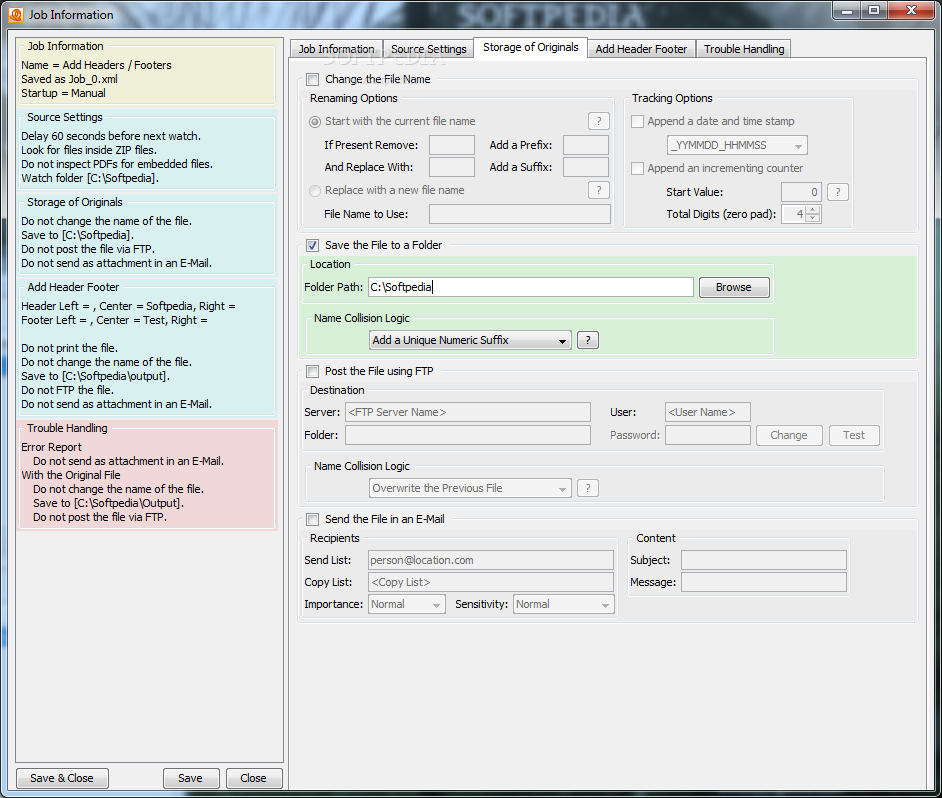The width and height of the screenshot is (942, 798).
Task: Switch to the Add Header Footer tab
Action: 641,49
